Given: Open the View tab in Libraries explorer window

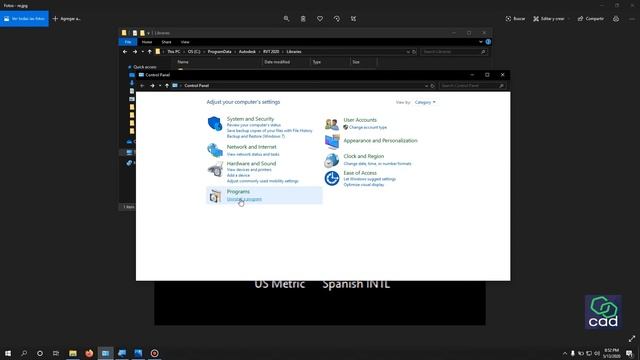Looking at the screenshot, I should 185,42.
